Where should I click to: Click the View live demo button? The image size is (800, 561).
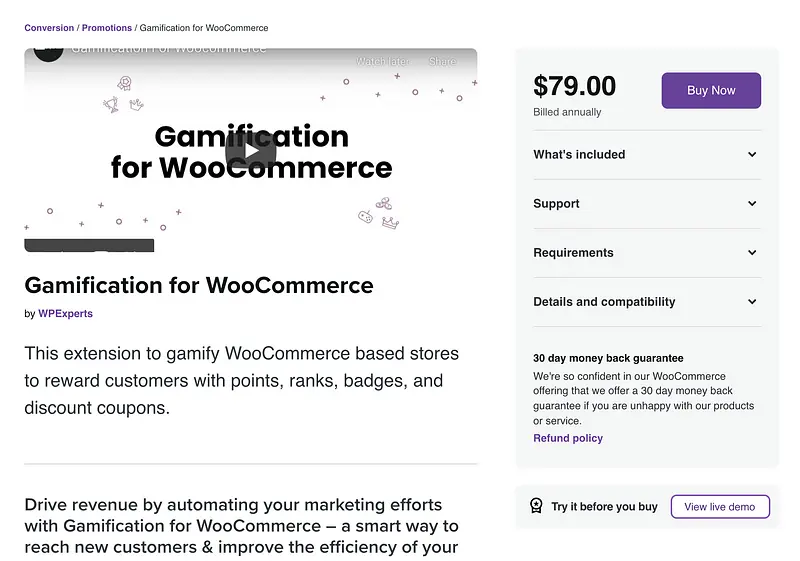[x=719, y=507]
